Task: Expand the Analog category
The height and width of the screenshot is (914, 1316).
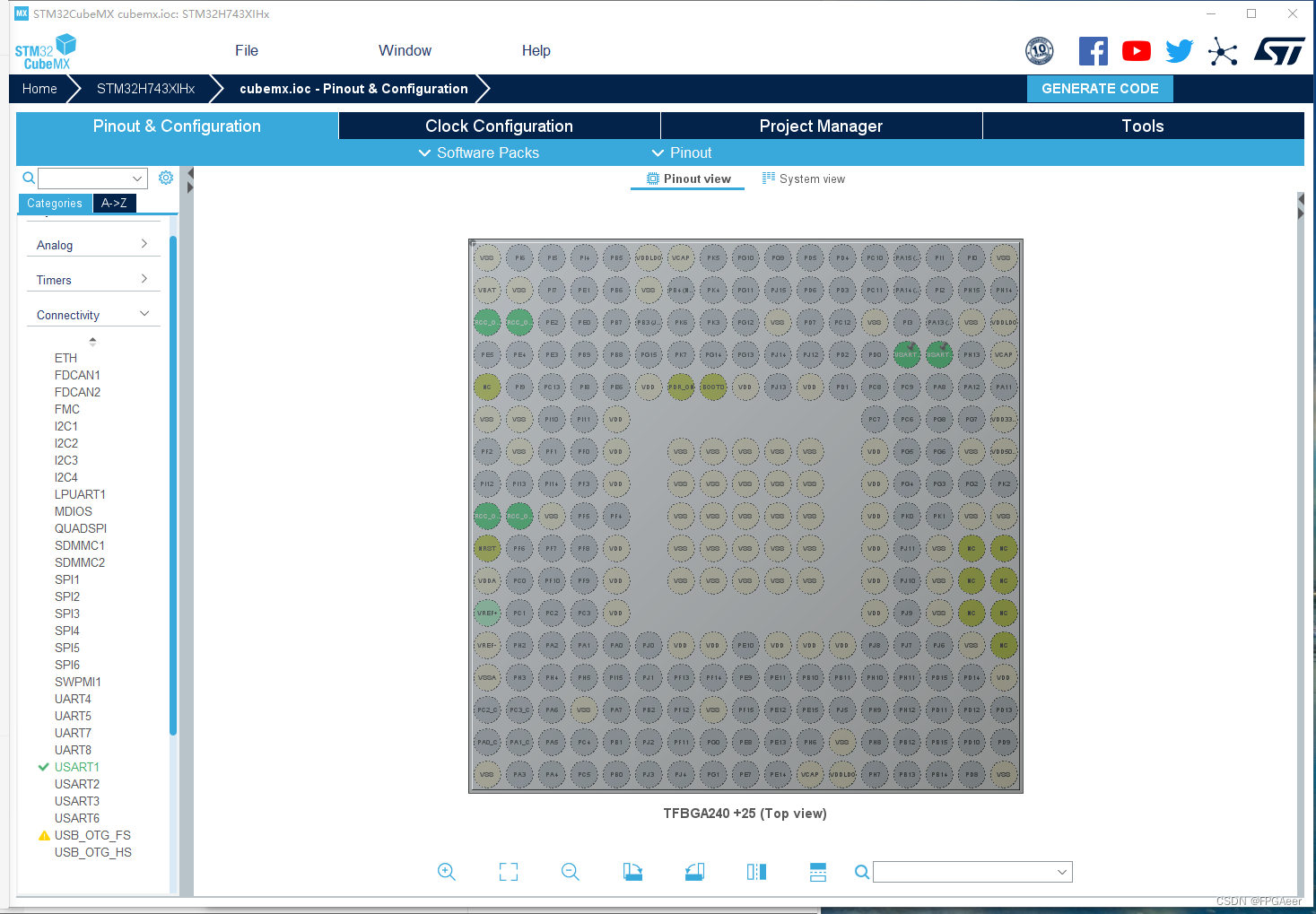Action: 93,245
